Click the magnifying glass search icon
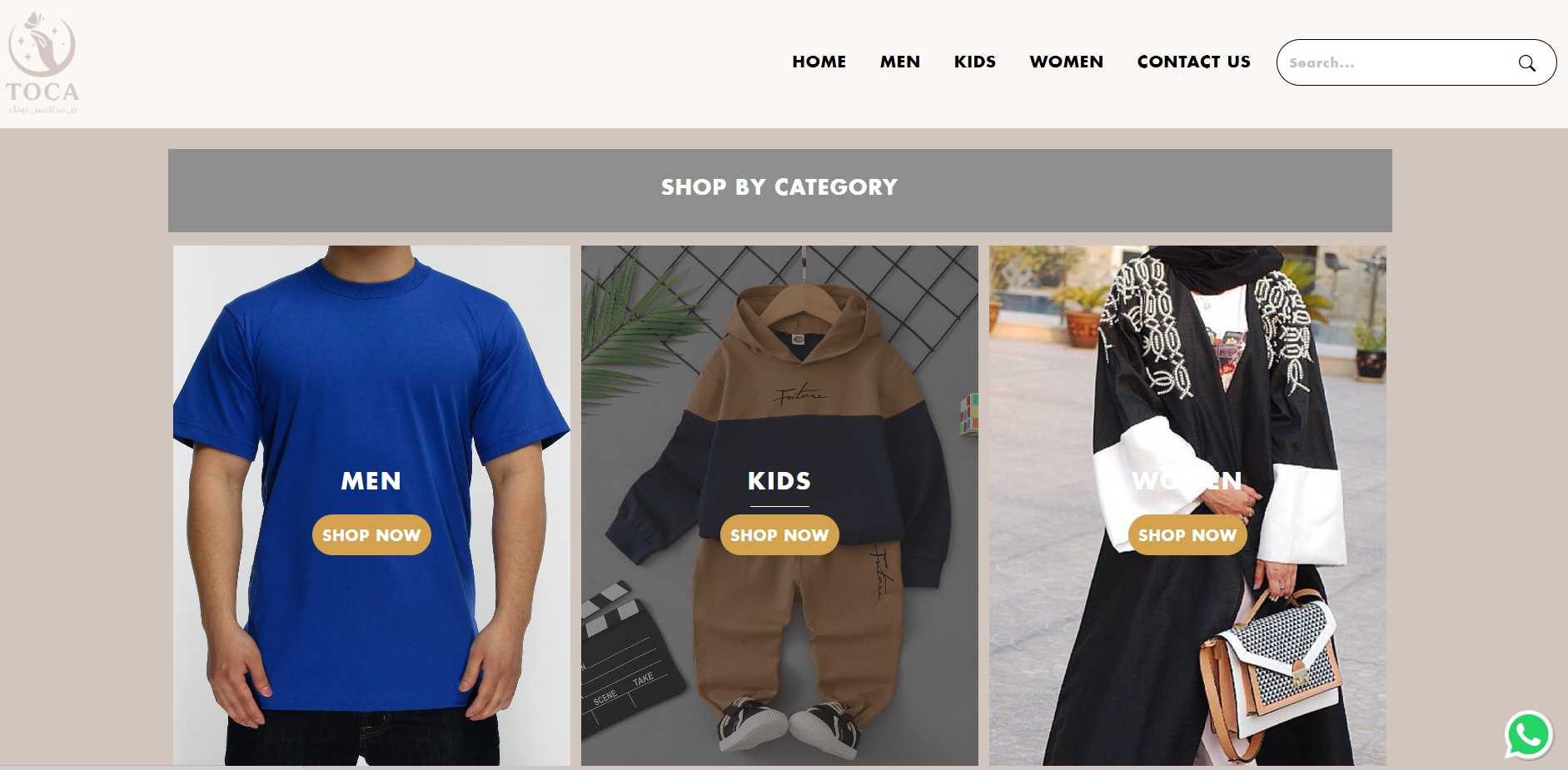This screenshot has height=770, width=1568. click(x=1526, y=63)
